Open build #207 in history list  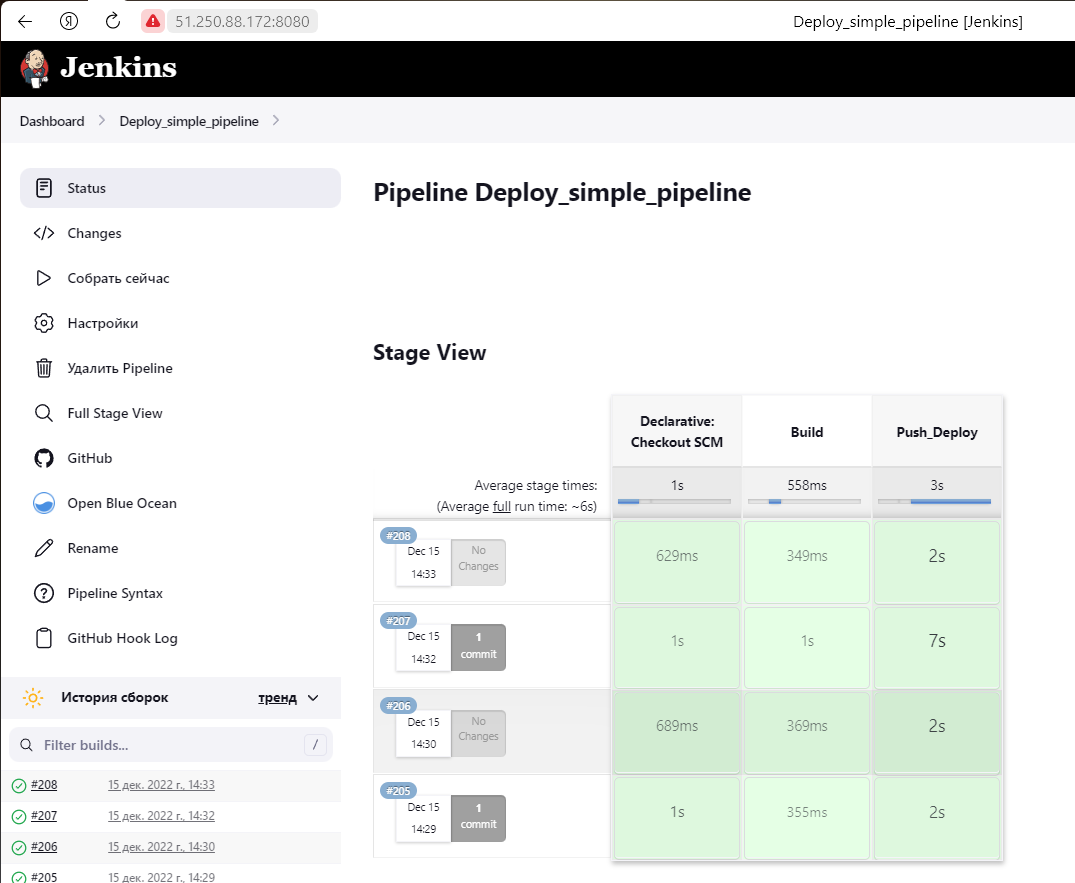44,816
